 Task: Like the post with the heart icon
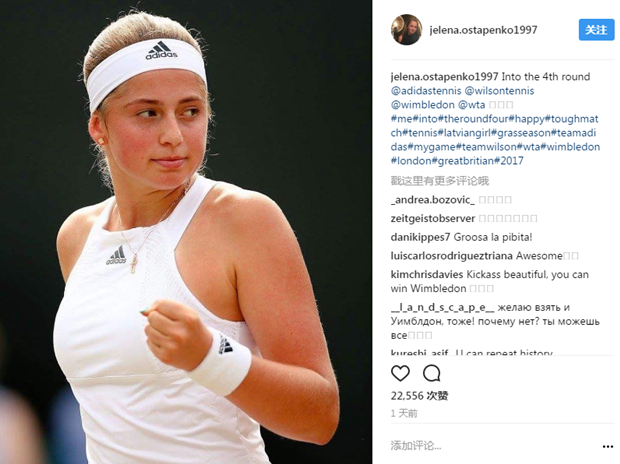[400, 373]
